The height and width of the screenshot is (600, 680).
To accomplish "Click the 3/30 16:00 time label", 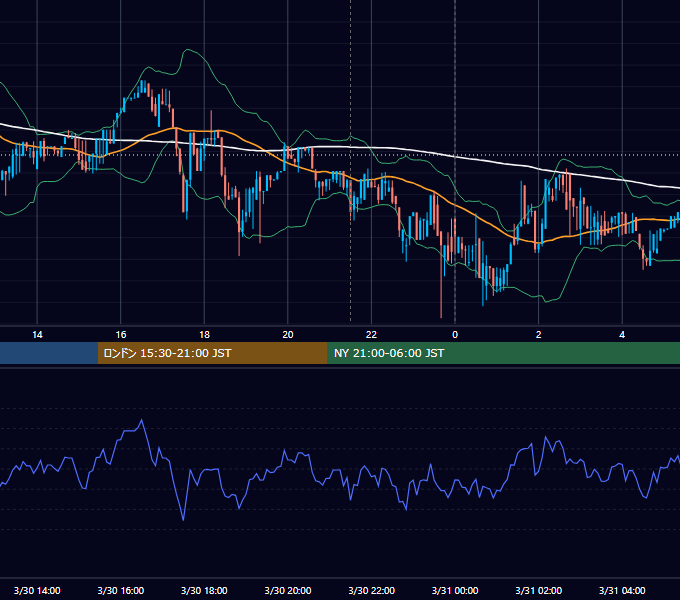I will coord(121,590).
